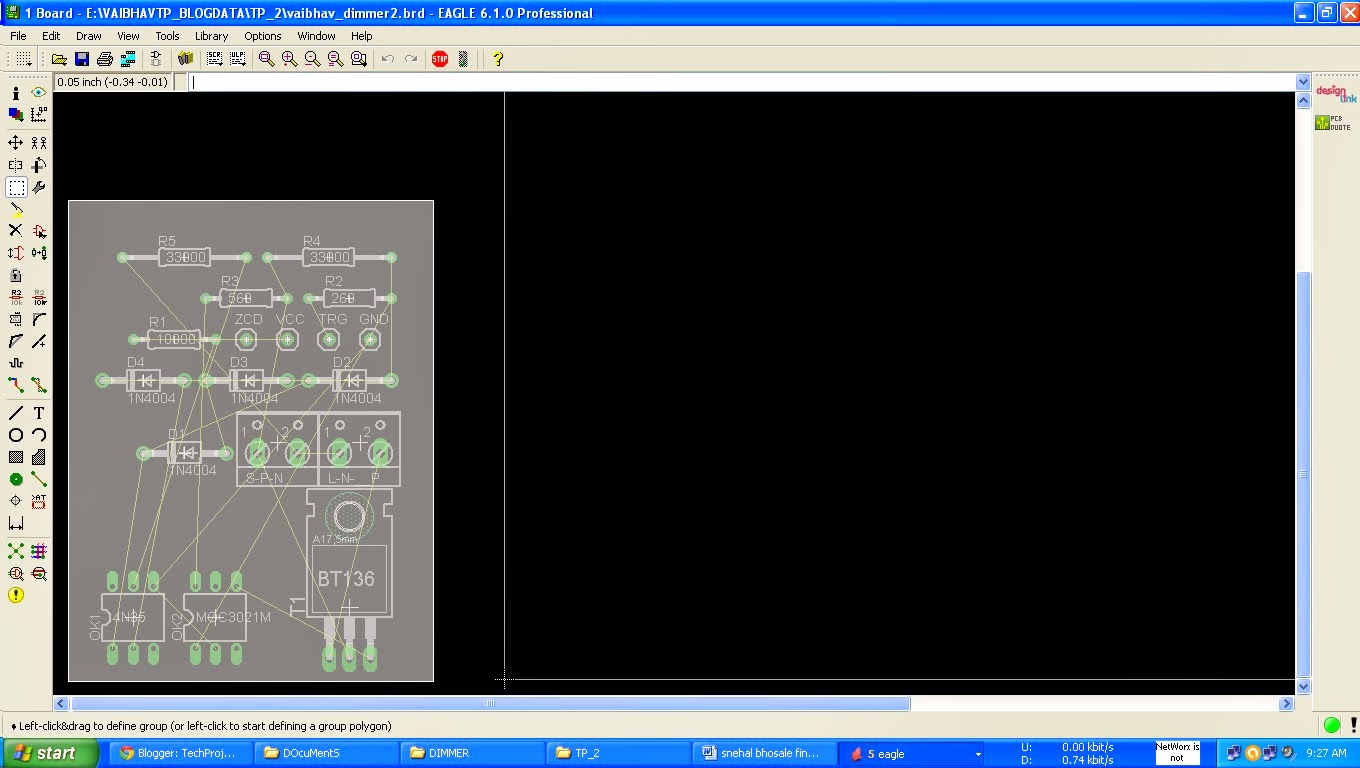The image size is (1360, 768).
Task: Save the board with floppy icon
Action: [82, 59]
